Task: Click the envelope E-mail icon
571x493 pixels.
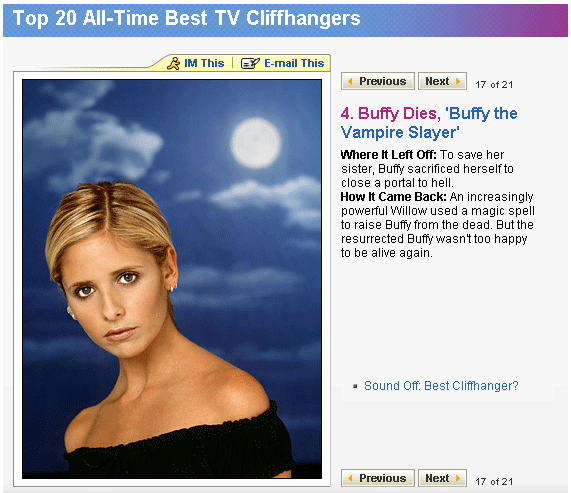Action: [250, 63]
